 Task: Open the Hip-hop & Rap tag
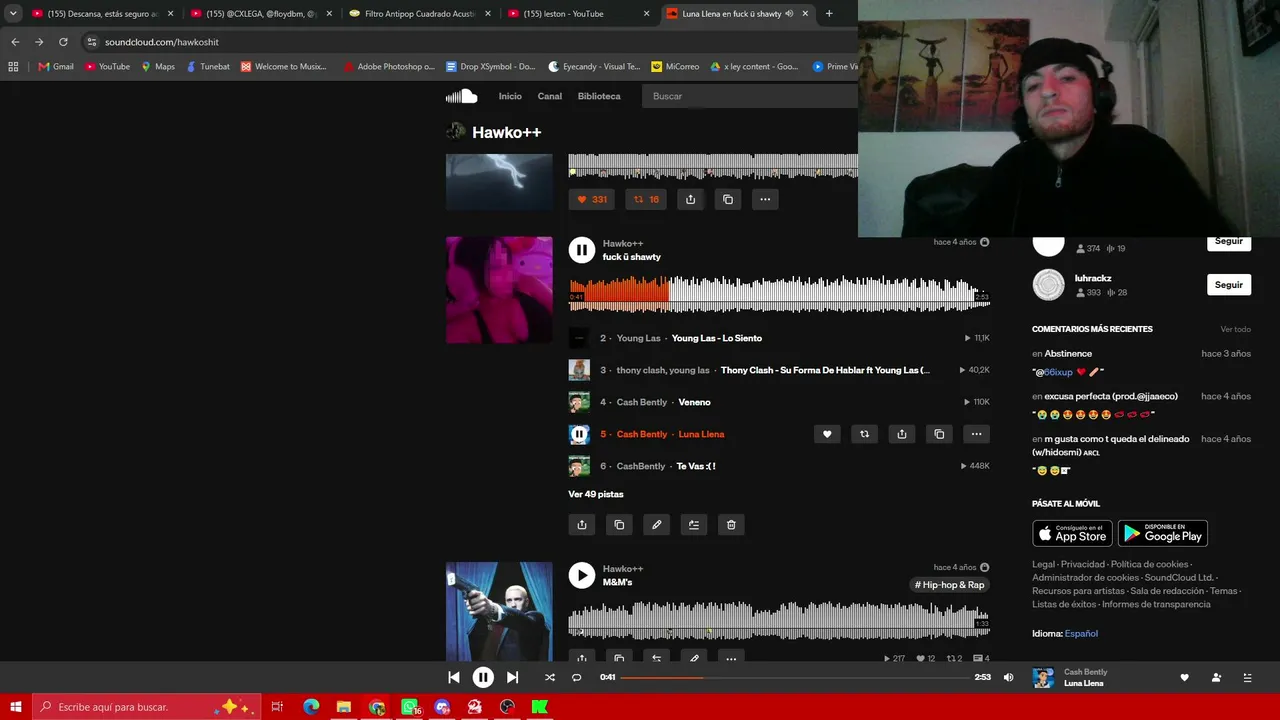click(x=949, y=585)
